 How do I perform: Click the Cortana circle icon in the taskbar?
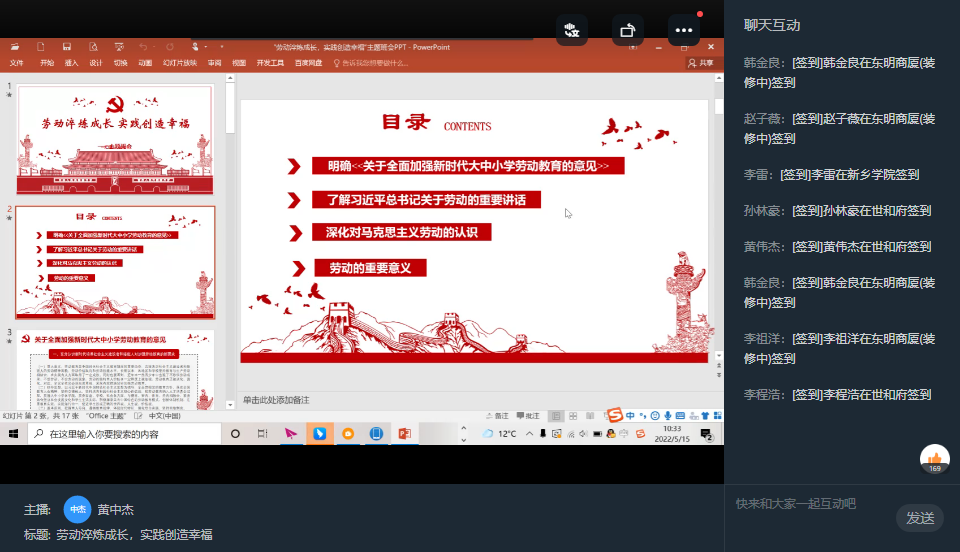235,434
